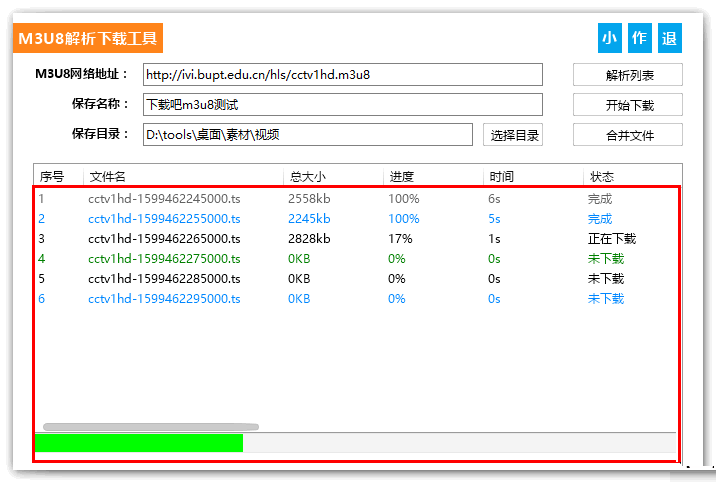Click the green overall progress bar
Image resolution: width=716 pixels, height=483 pixels.
[139, 443]
